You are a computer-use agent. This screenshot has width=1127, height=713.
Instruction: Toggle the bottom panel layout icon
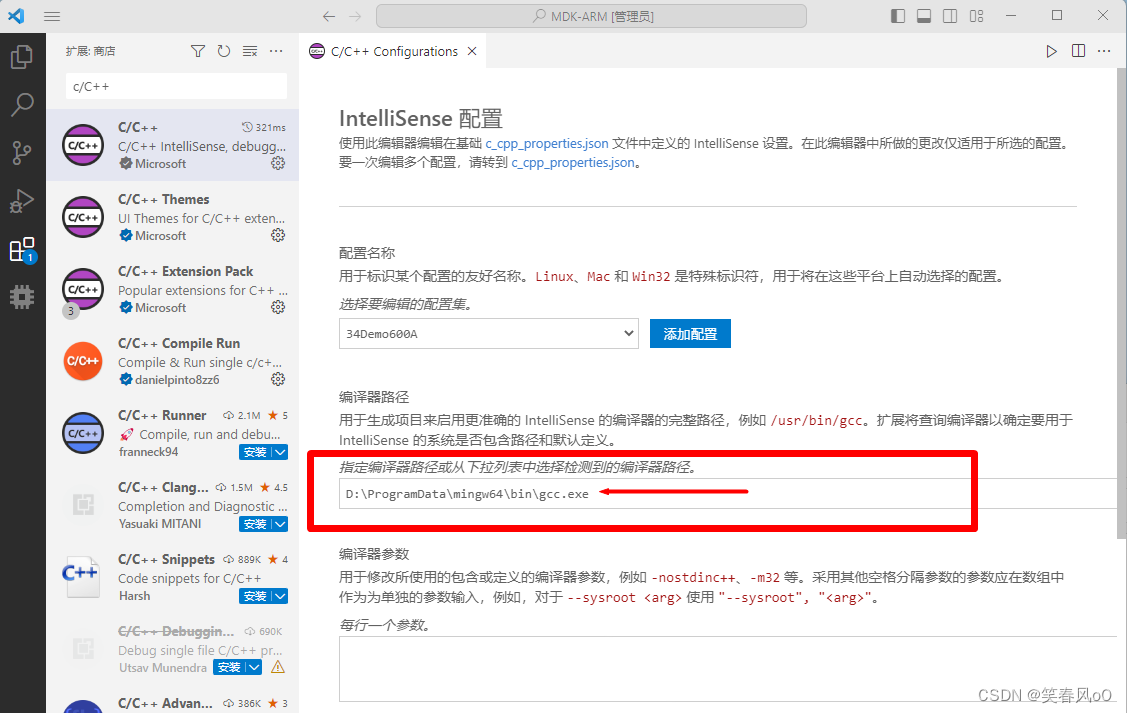click(924, 16)
